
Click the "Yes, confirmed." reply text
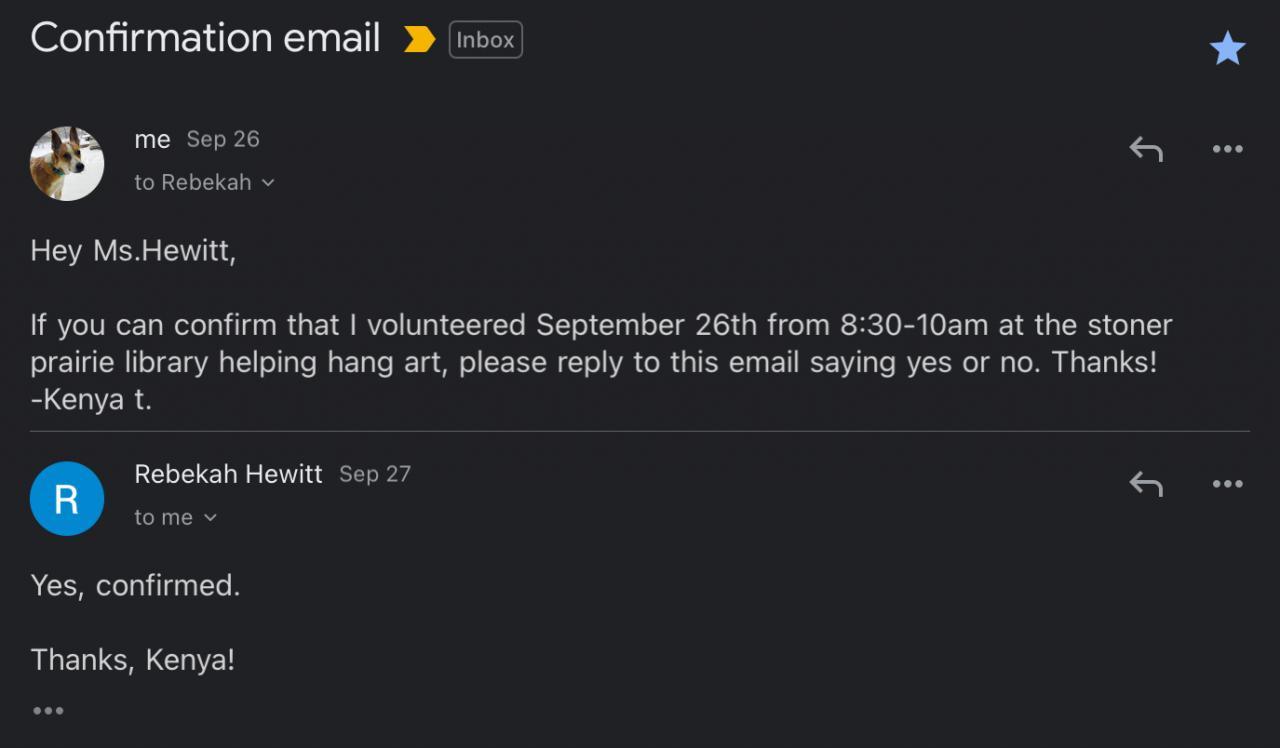135,585
